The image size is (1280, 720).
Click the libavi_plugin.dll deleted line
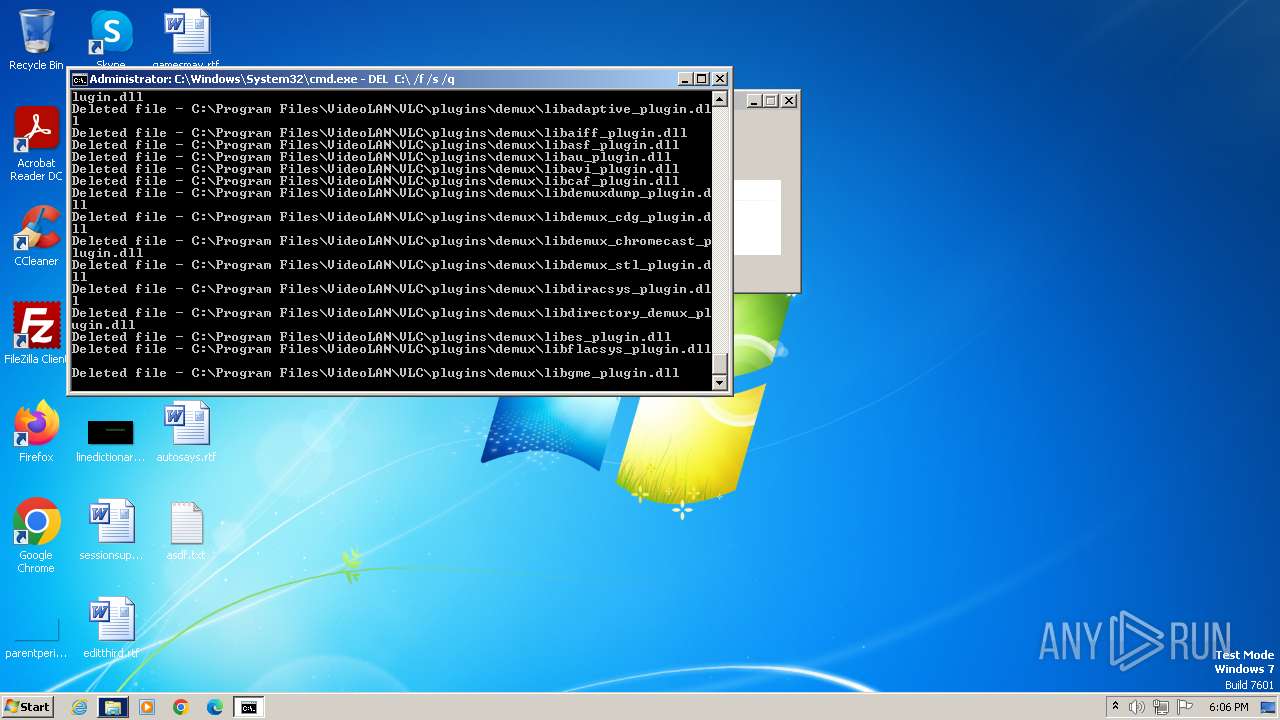point(375,169)
